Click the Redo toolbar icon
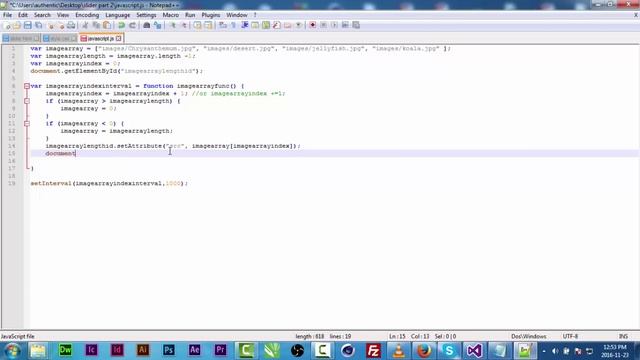640x360 pixels. tap(132, 25)
